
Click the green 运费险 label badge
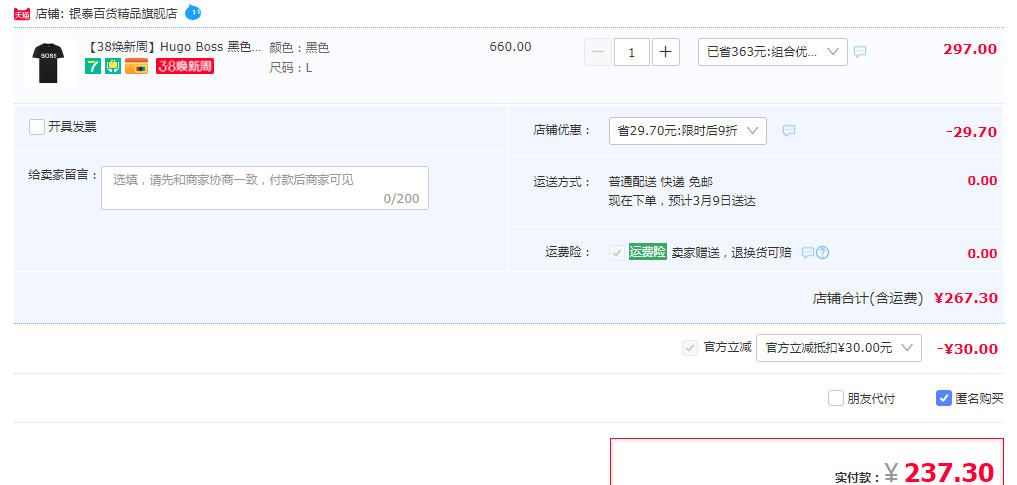(x=648, y=253)
